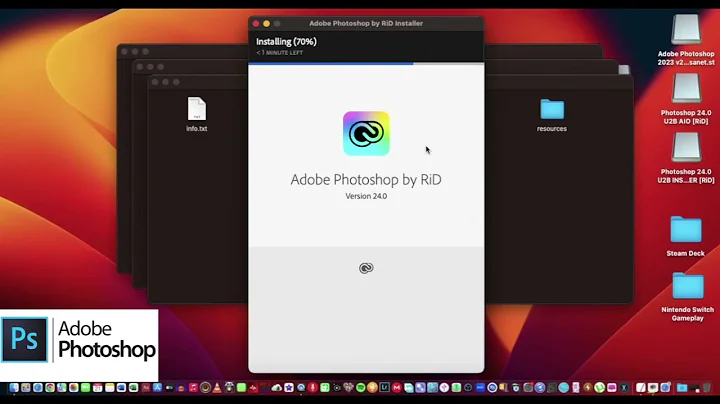Open Launchpad from the Dock
720x404 pixels.
click(x=26, y=388)
